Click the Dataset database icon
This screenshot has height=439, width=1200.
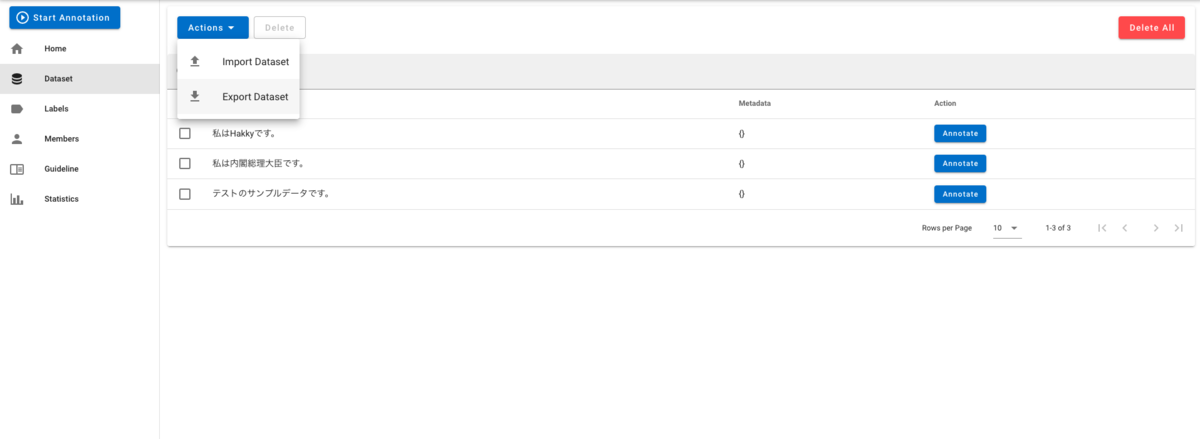tap(17, 79)
